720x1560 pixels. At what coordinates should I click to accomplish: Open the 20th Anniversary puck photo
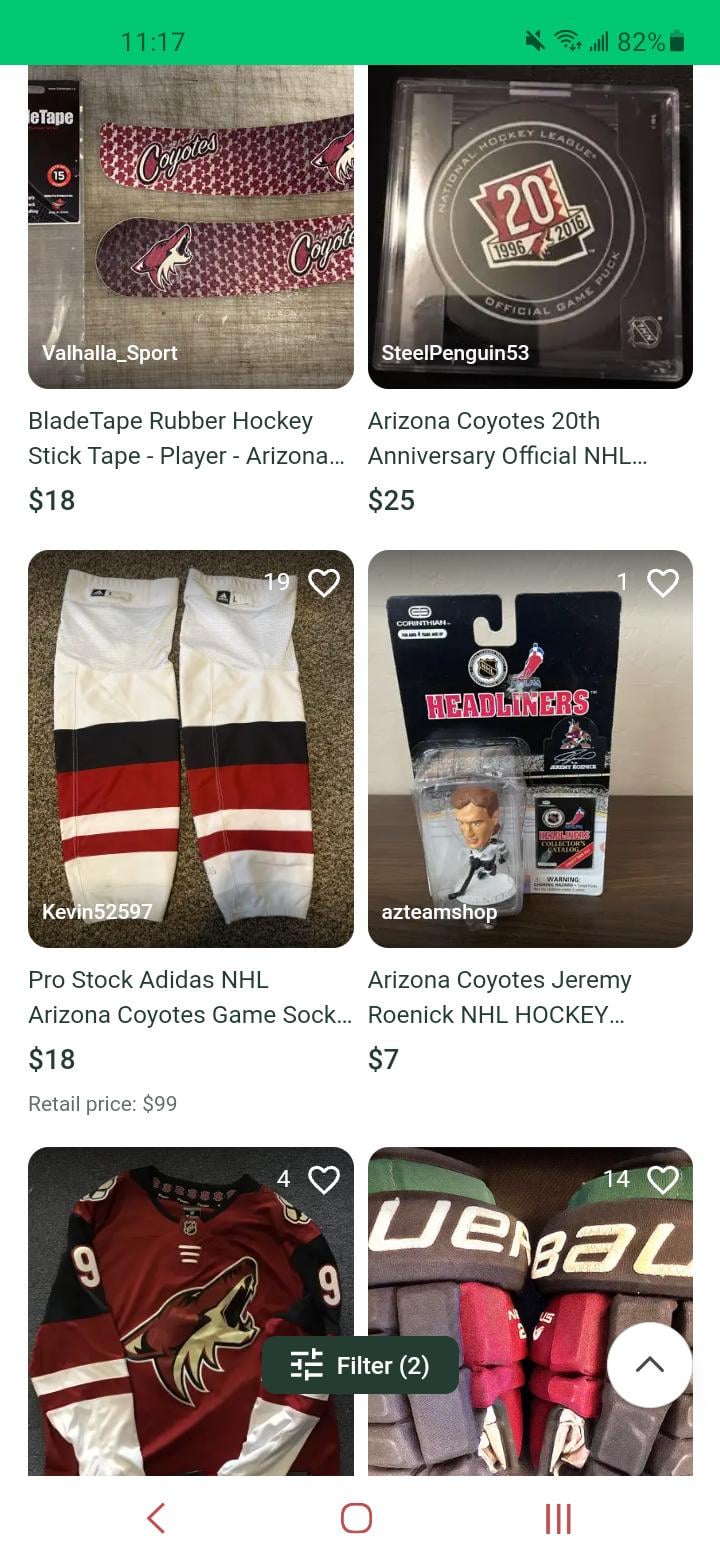(x=530, y=220)
